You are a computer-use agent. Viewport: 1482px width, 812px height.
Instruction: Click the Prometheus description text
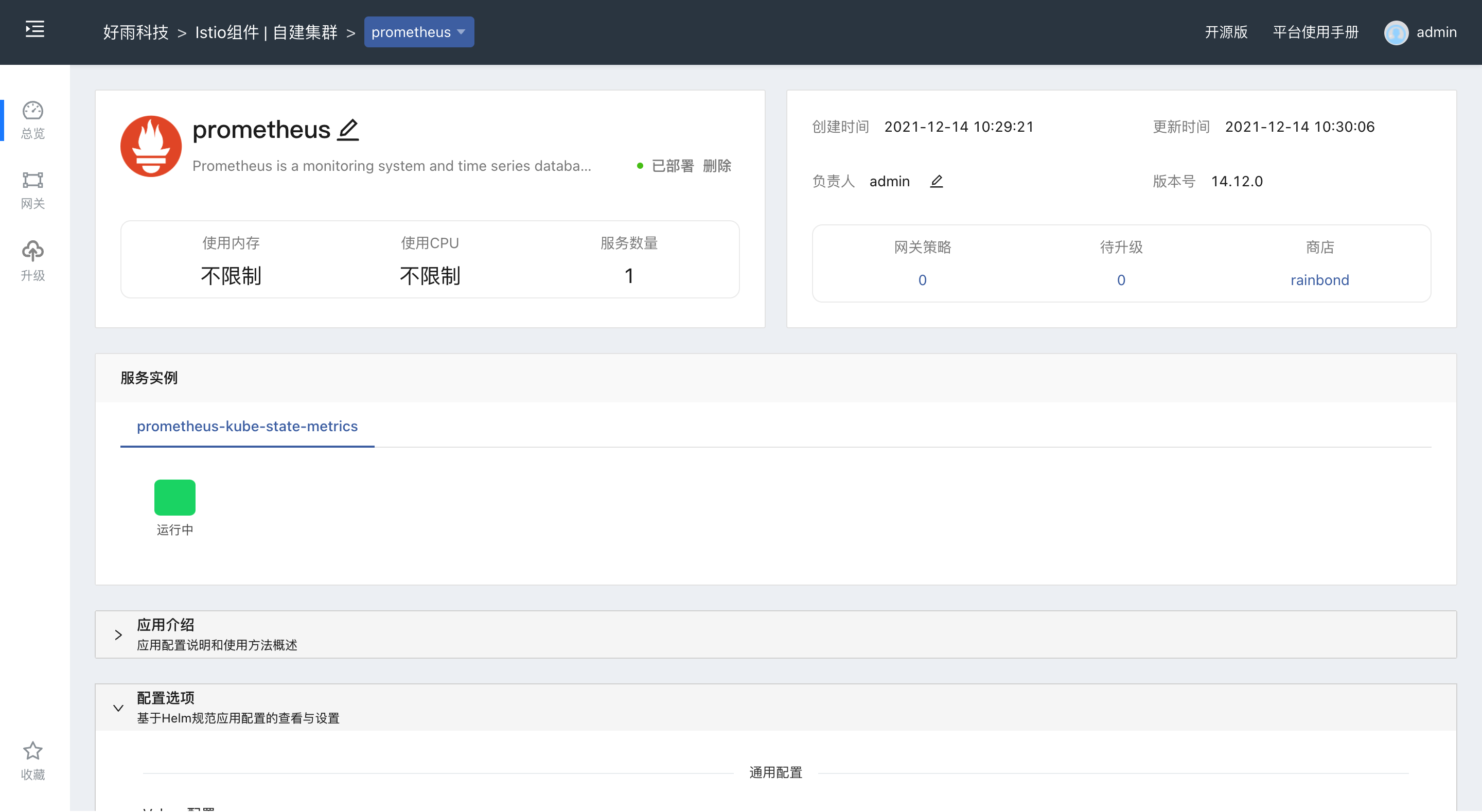tap(392, 166)
